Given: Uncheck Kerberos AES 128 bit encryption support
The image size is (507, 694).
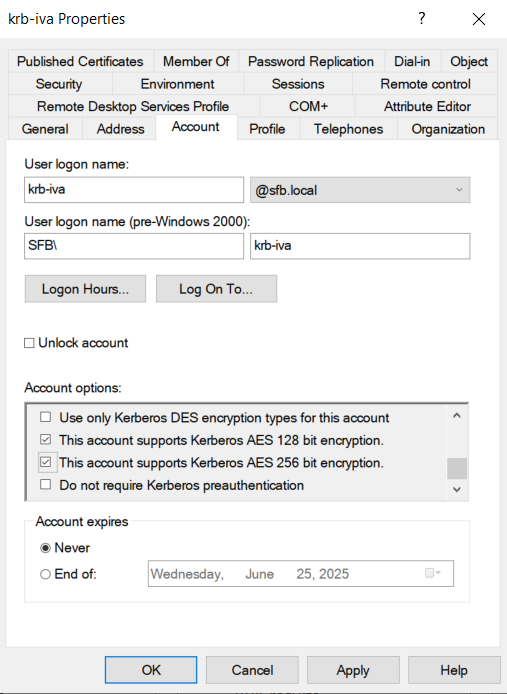Looking at the screenshot, I should point(45,440).
